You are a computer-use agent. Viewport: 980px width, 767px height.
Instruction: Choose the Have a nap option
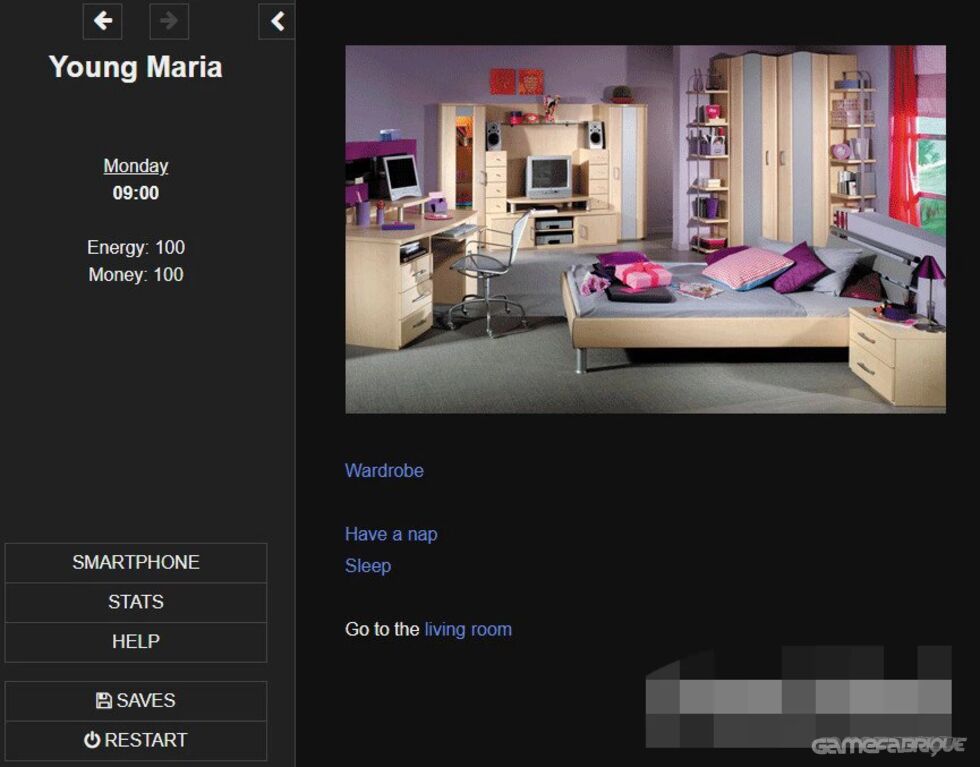click(391, 534)
